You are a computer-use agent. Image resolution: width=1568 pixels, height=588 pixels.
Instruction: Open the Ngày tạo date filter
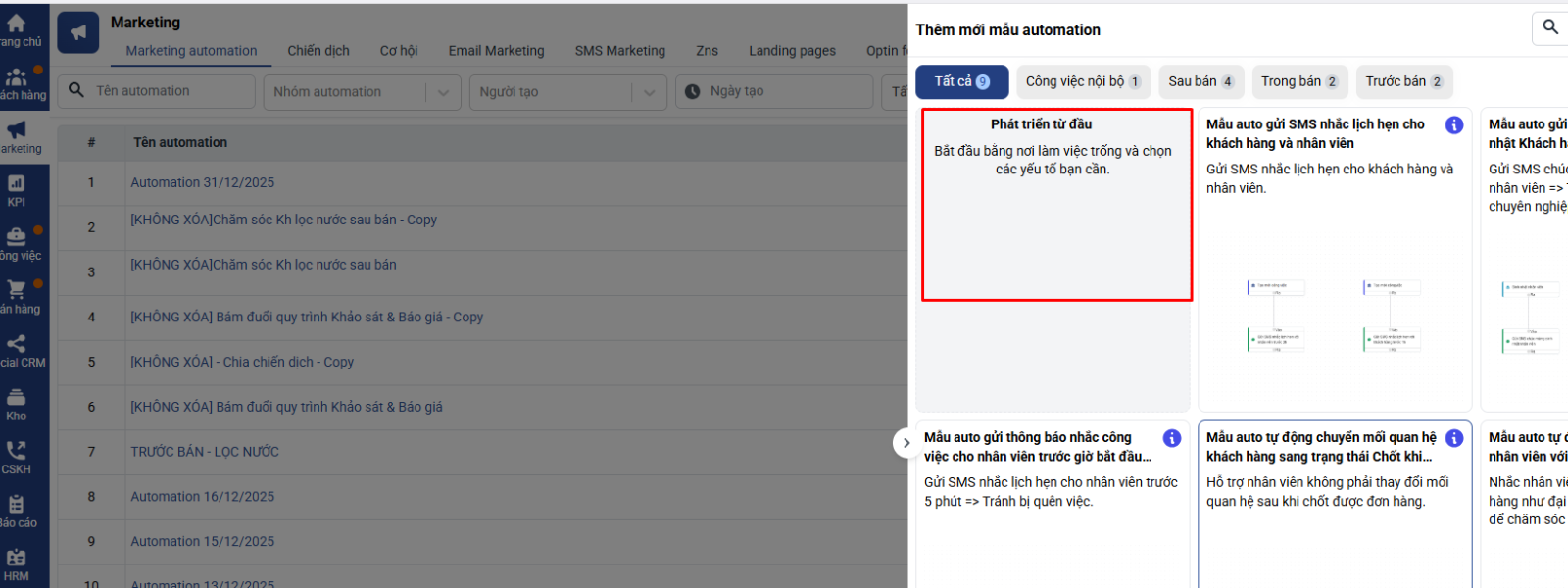(774, 91)
